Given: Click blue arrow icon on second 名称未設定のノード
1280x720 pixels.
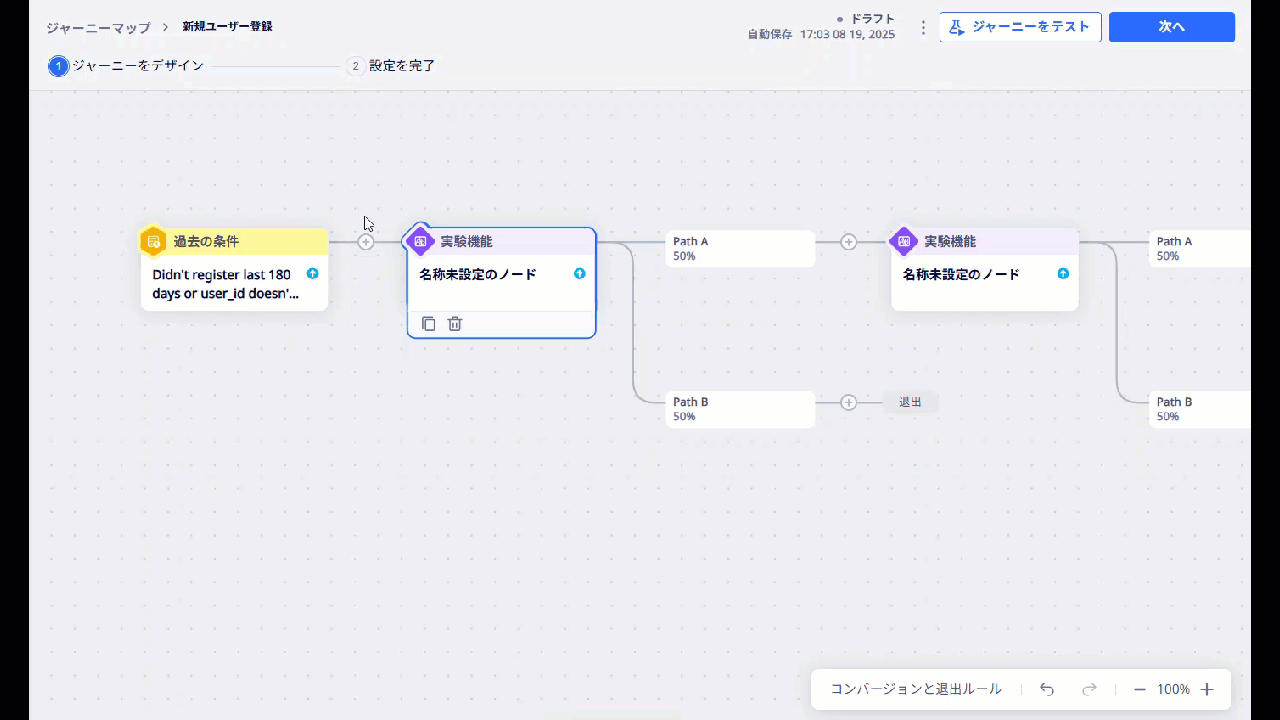Looking at the screenshot, I should point(1063,273).
